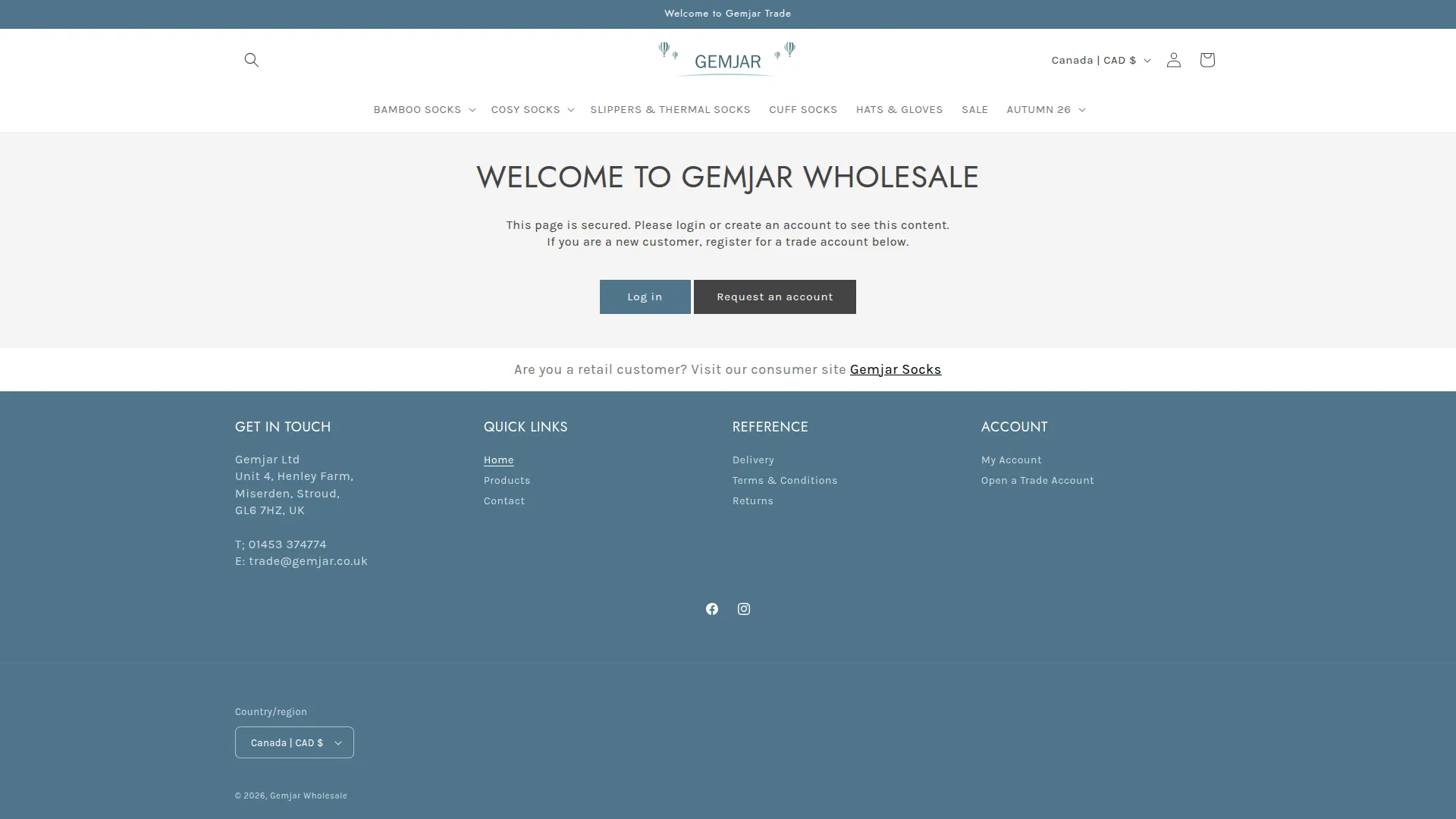Open the Returns reference link

click(x=752, y=500)
